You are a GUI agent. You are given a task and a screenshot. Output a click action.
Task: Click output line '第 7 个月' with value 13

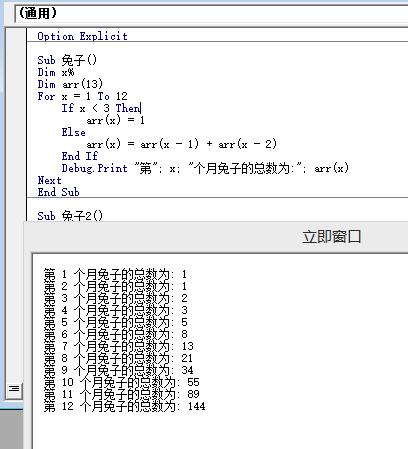click(118, 346)
